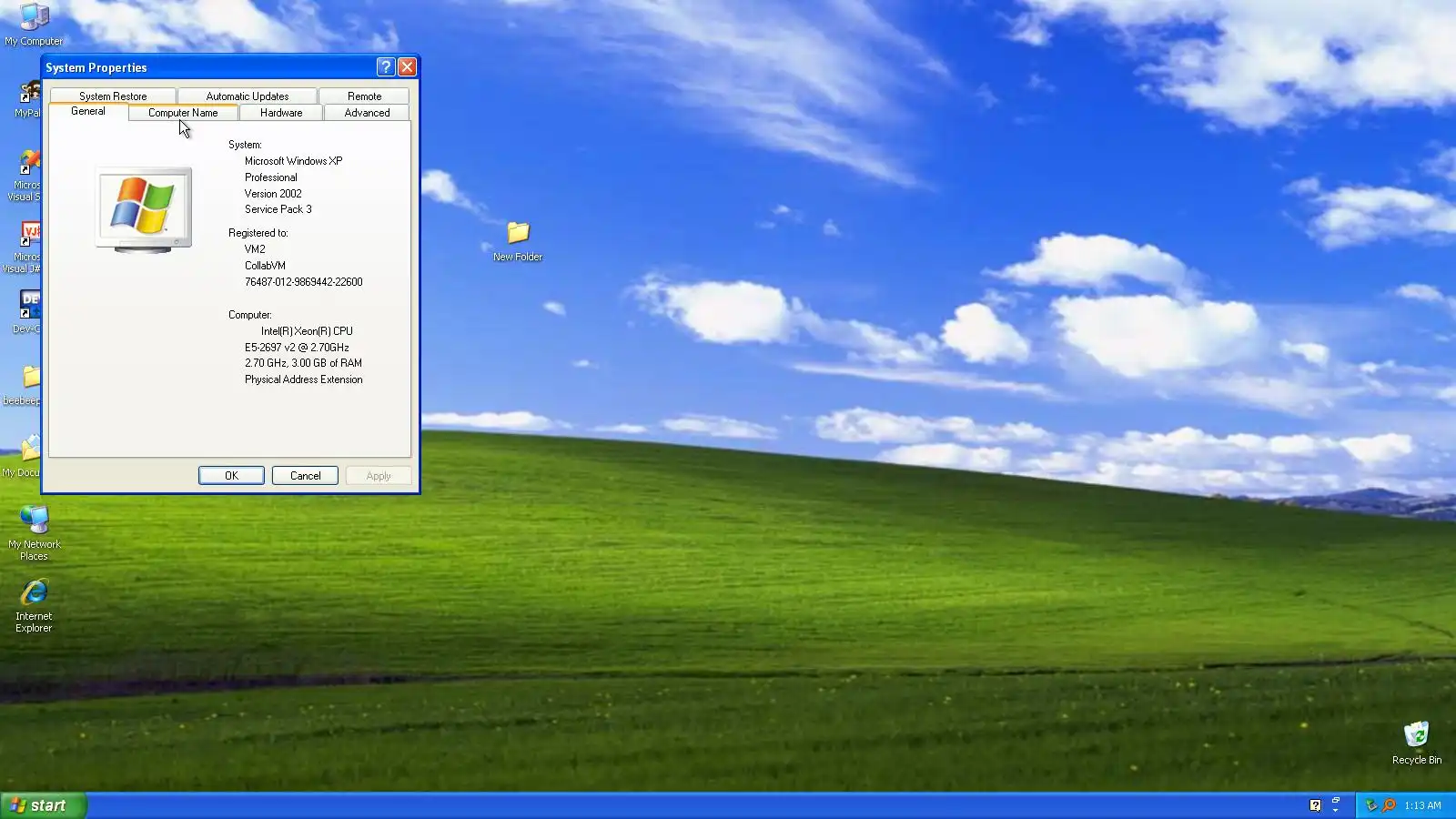1456x819 pixels.
Task: Click the 'System:' label
Action: [245, 145]
